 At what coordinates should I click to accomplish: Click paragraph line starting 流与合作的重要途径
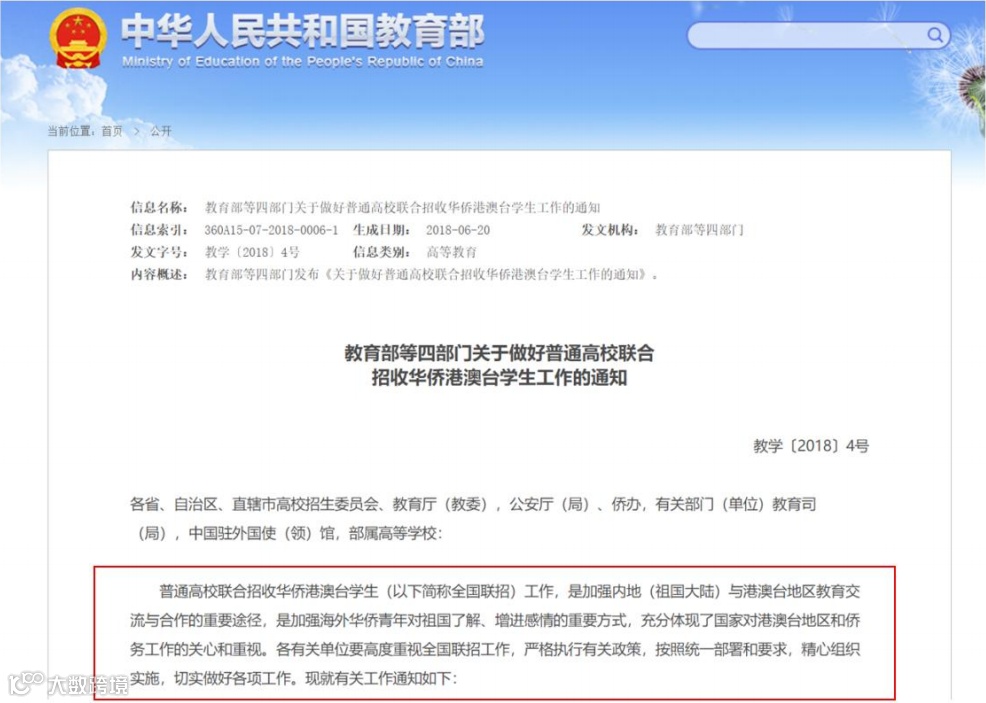tap(495, 621)
